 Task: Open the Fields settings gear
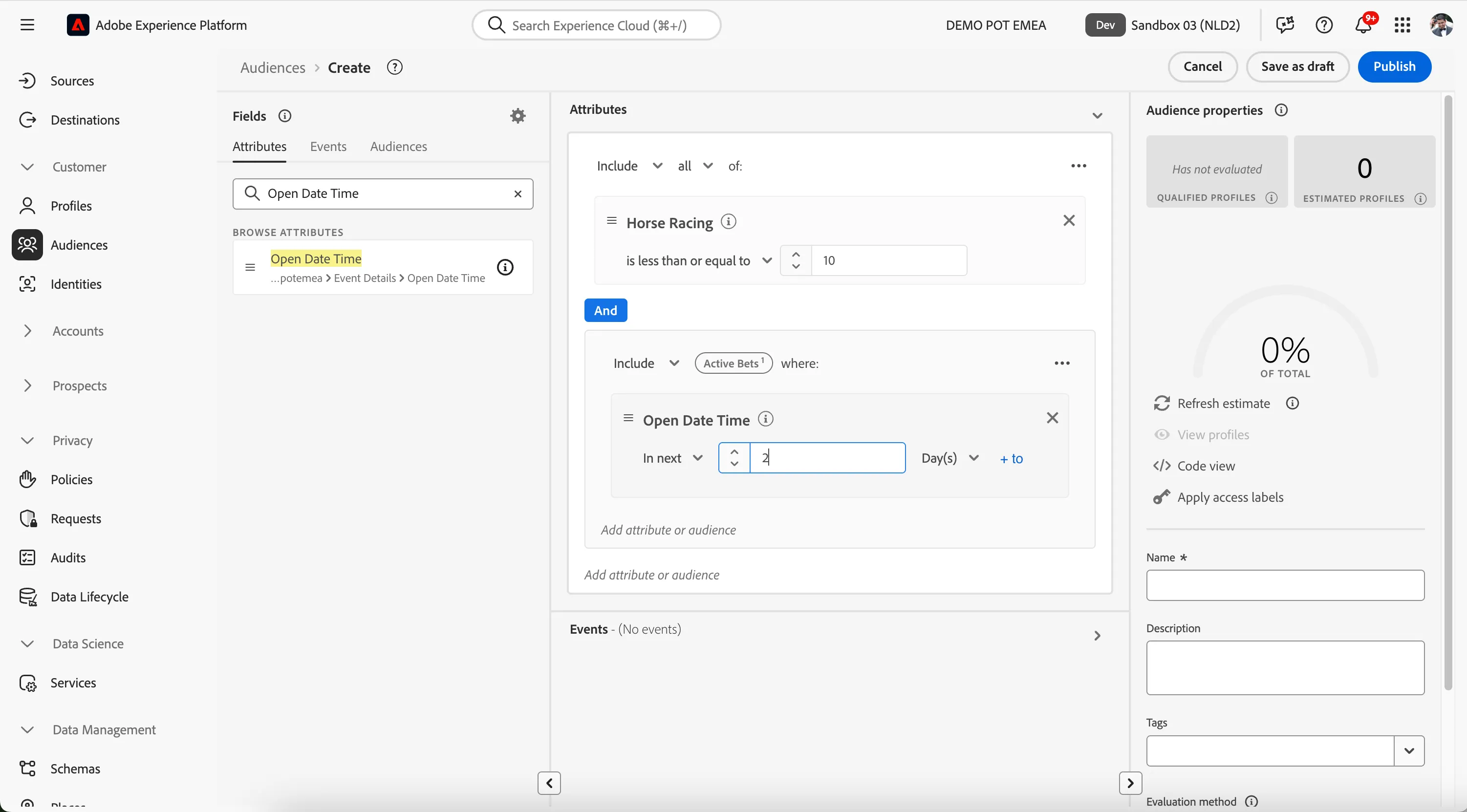pos(518,116)
